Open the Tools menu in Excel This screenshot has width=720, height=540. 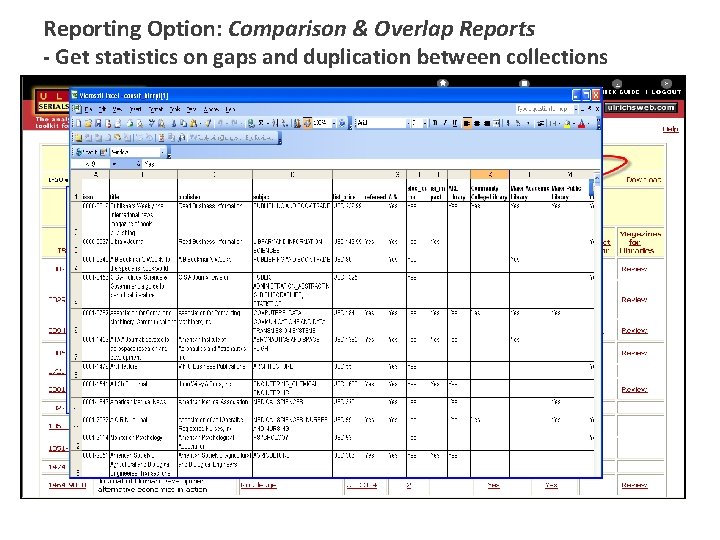click(x=175, y=109)
